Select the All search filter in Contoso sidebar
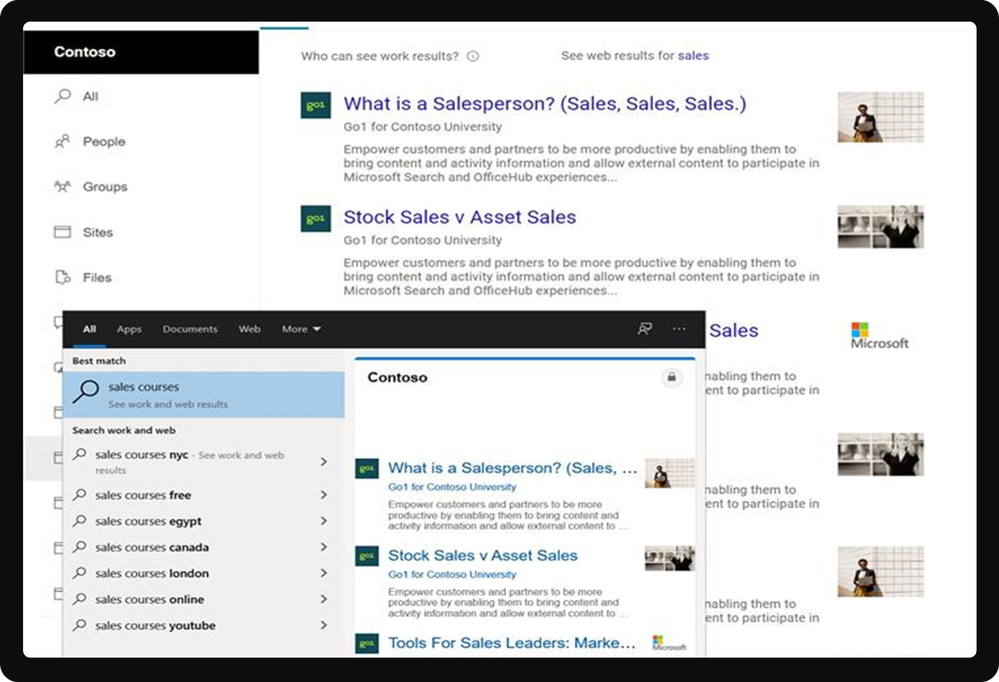This screenshot has height=682, width=999. pyautogui.click(x=90, y=96)
